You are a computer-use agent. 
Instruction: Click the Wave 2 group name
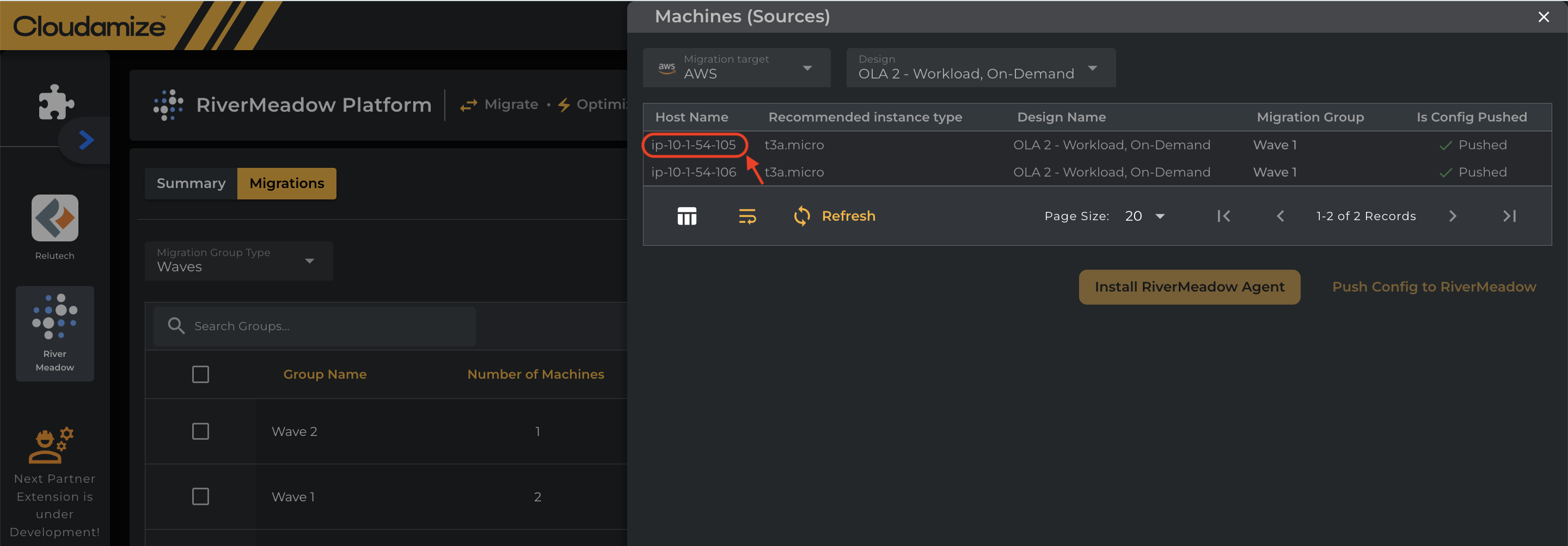[x=294, y=432]
